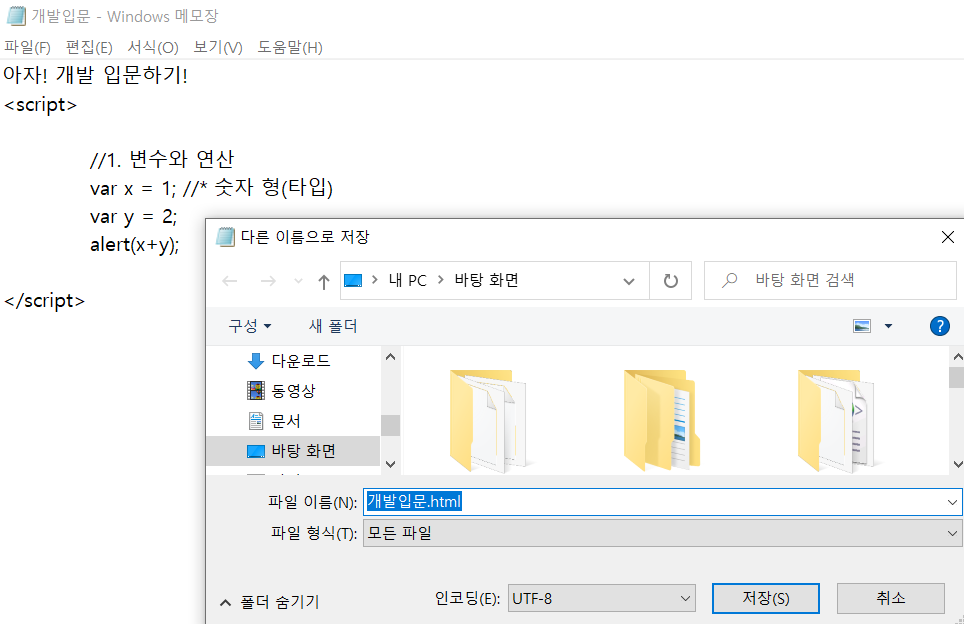The width and height of the screenshot is (964, 624).
Task: Click the search magnifier icon
Action: point(730,280)
